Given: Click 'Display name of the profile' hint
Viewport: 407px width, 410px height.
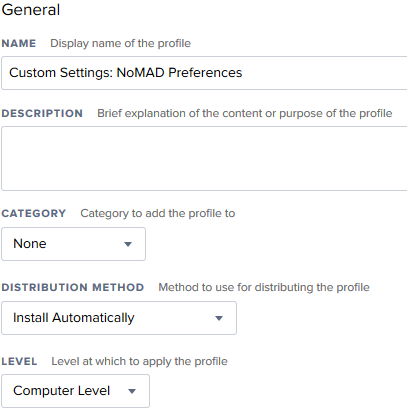Looking at the screenshot, I should coord(120,44).
